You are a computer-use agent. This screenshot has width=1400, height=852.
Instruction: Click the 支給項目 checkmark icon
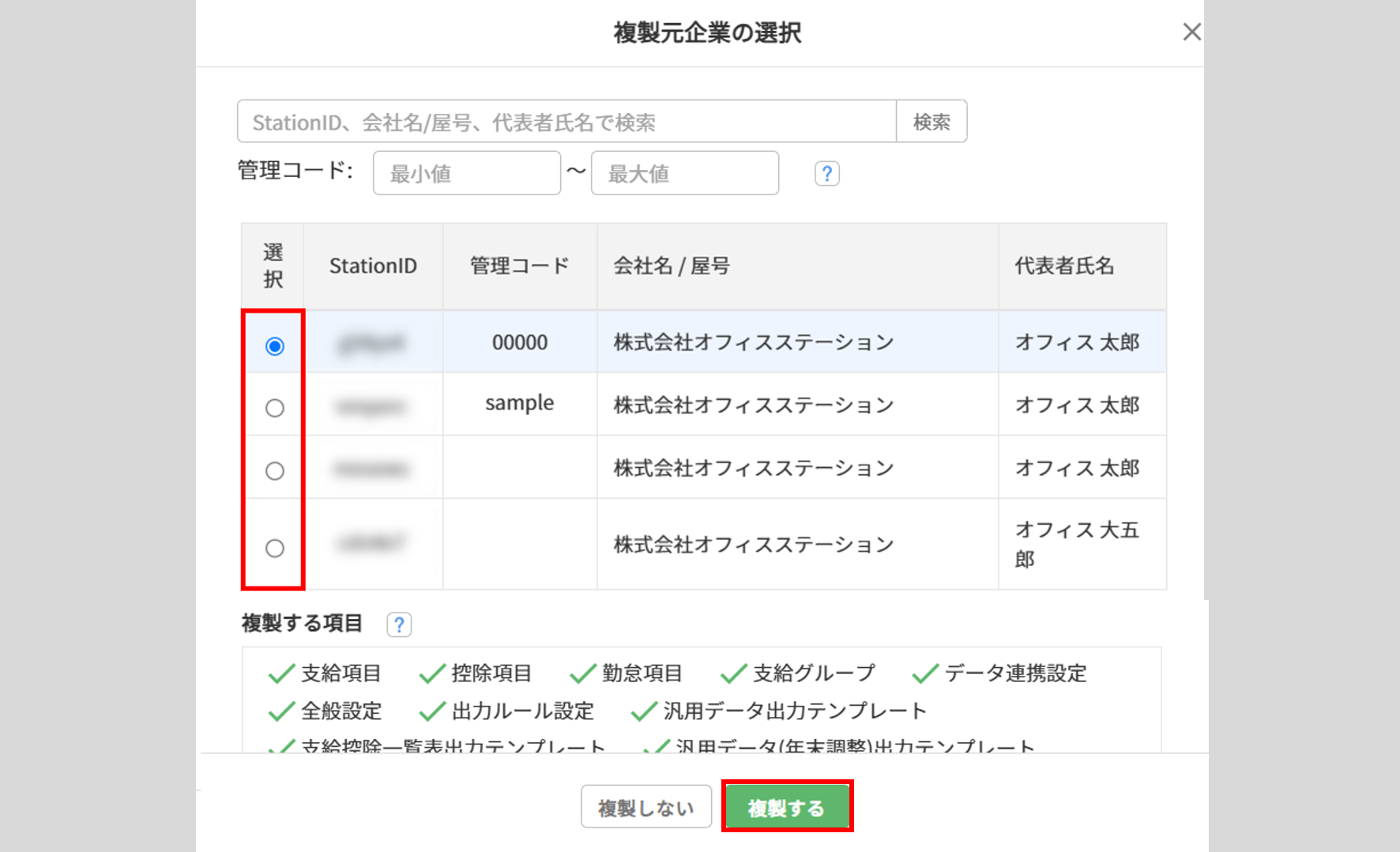point(281,674)
